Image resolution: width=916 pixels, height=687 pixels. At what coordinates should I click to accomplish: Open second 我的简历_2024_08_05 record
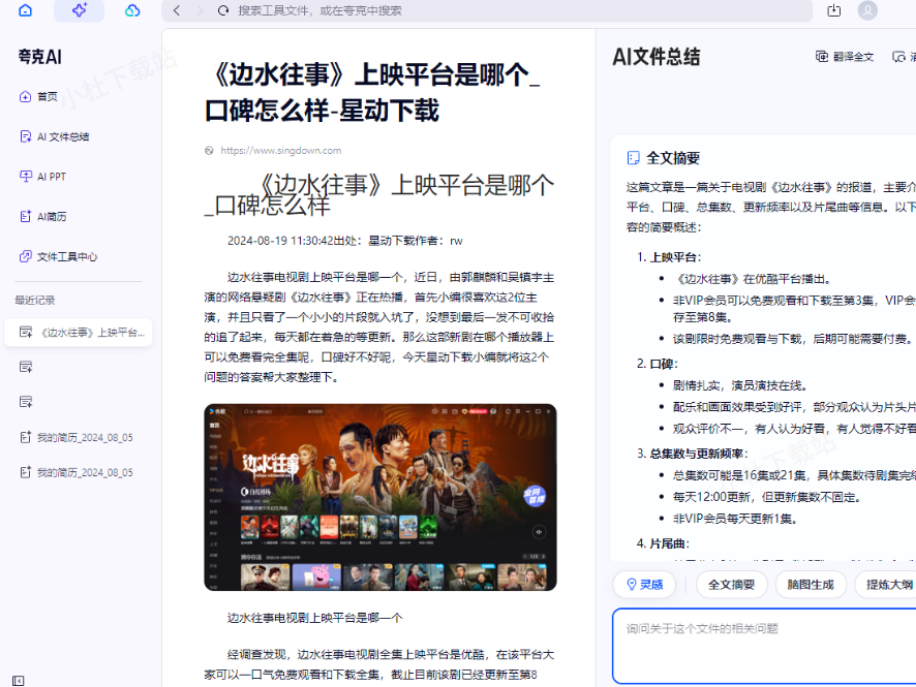77,472
